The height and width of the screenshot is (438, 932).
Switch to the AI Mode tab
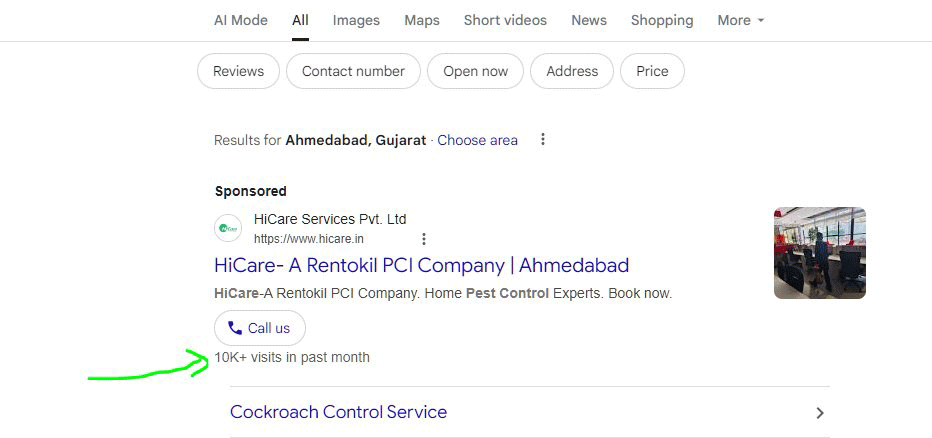click(x=241, y=20)
